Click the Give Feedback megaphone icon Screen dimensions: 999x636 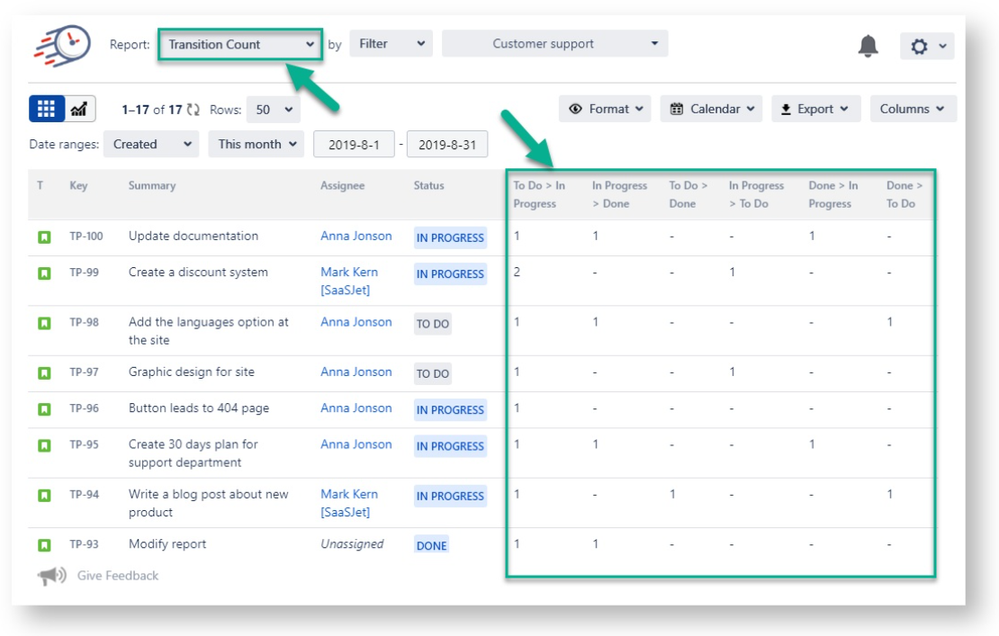pyautogui.click(x=52, y=576)
